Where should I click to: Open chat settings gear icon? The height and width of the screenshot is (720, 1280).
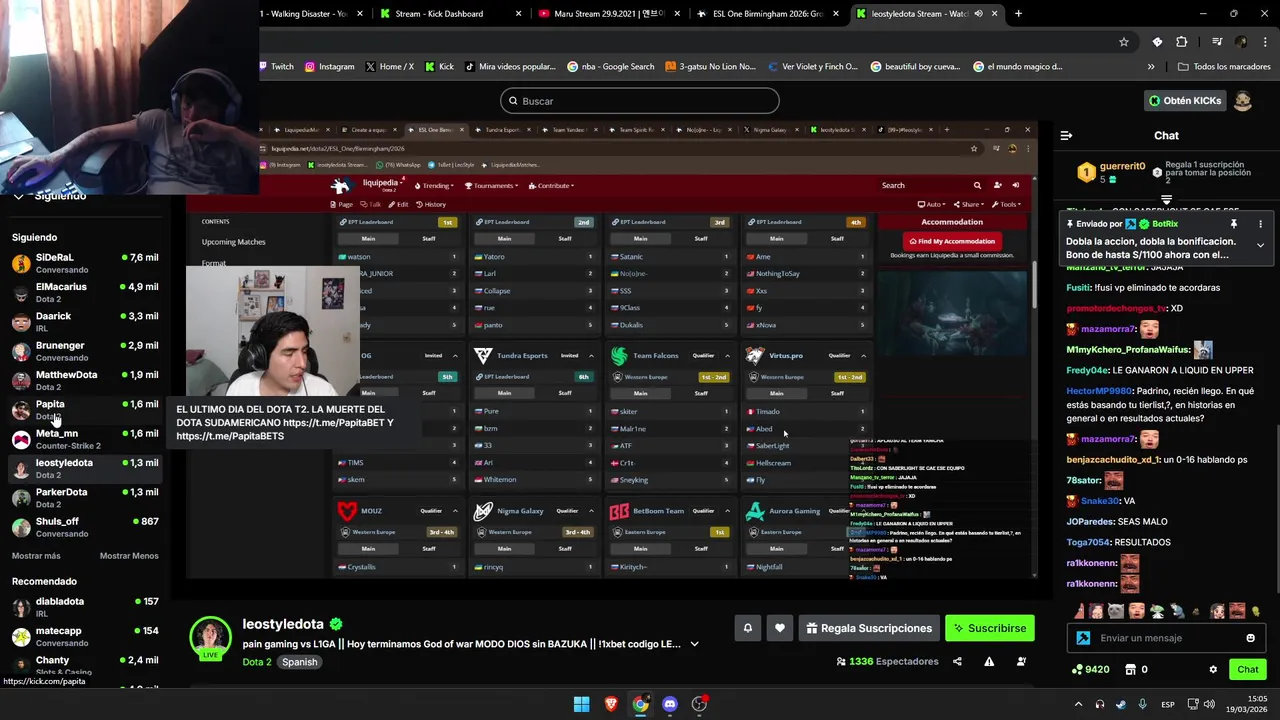click(x=1213, y=669)
